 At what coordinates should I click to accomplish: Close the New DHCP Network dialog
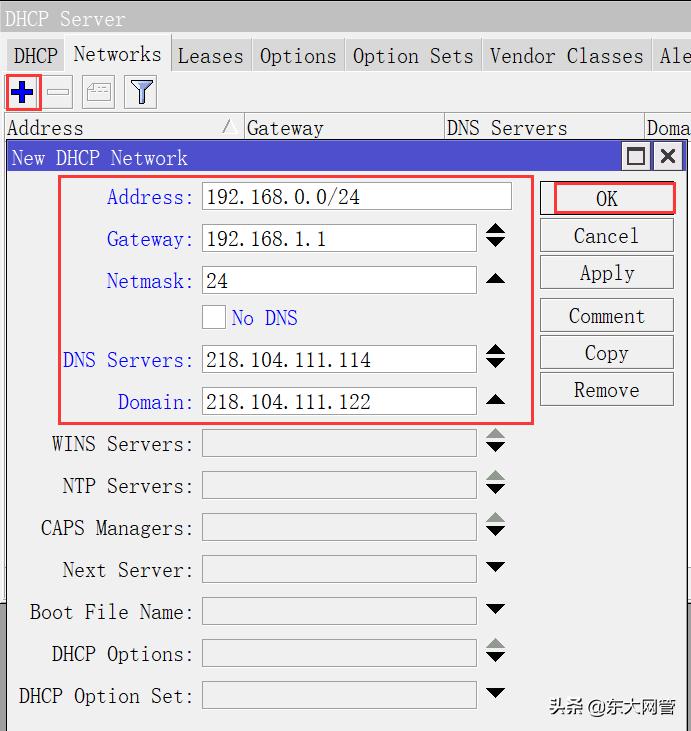coord(668,156)
